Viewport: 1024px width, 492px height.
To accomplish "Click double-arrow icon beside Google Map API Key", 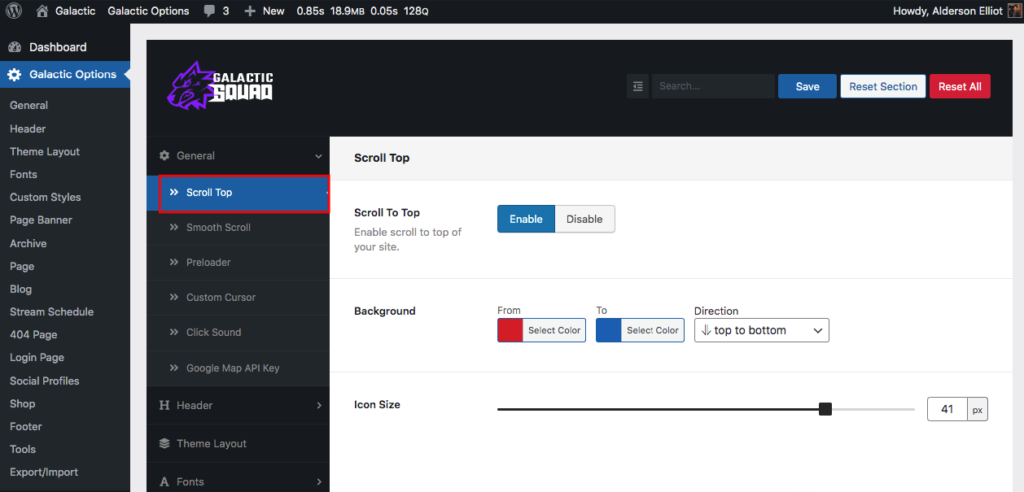I will click(174, 368).
